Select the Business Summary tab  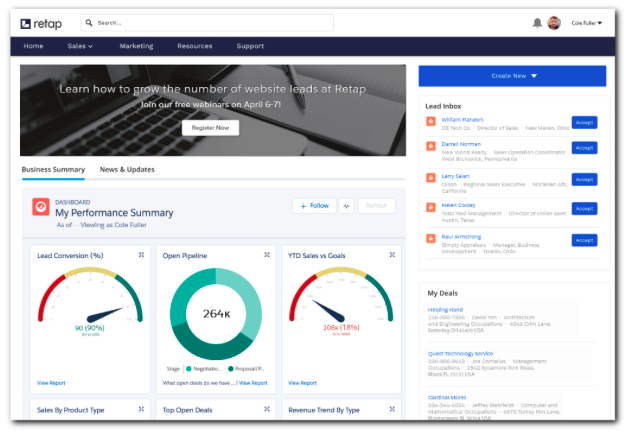[53, 170]
